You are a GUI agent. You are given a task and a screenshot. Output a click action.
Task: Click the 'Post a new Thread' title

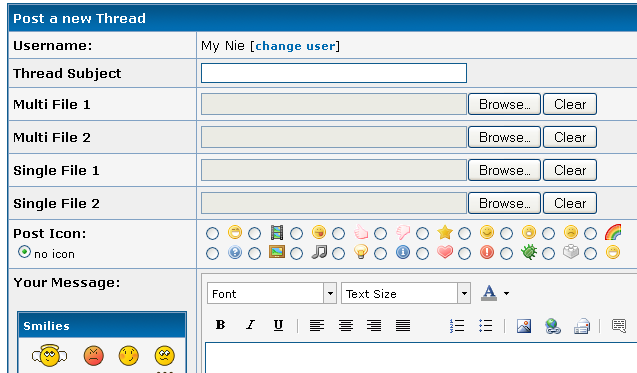point(79,18)
